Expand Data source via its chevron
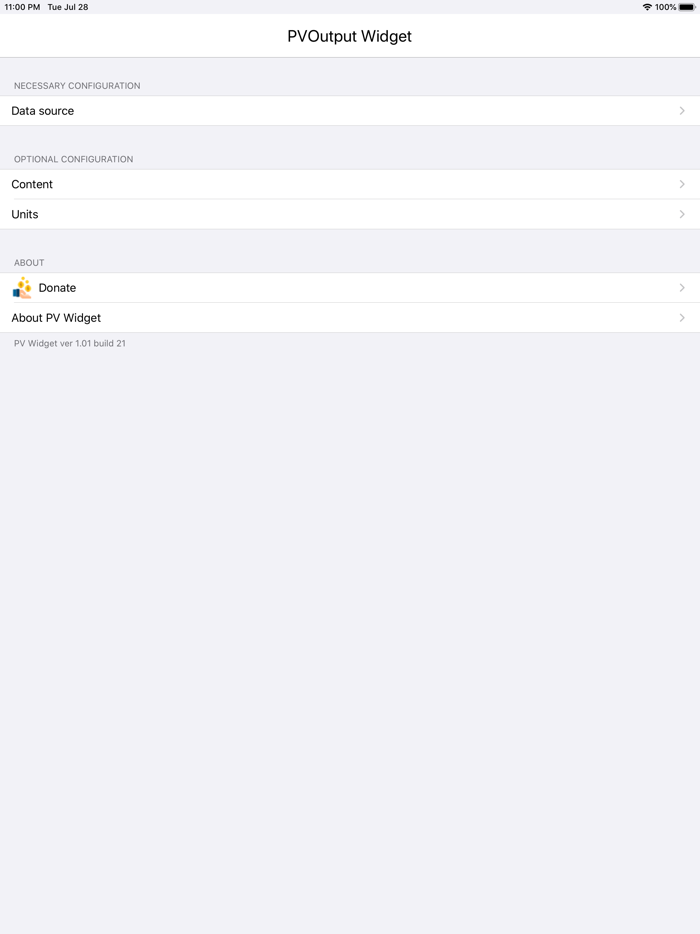Viewport: 700px width, 934px height. (x=684, y=110)
